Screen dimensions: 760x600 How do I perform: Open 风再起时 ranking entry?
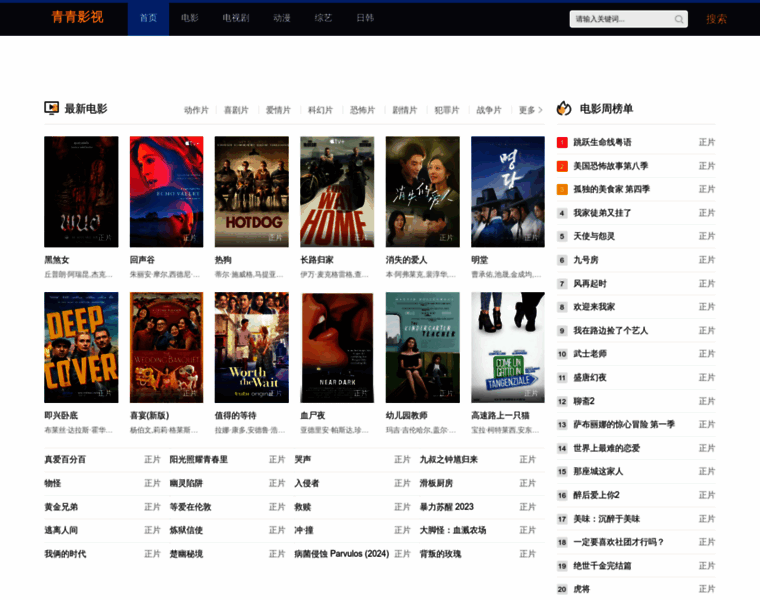click(x=590, y=284)
